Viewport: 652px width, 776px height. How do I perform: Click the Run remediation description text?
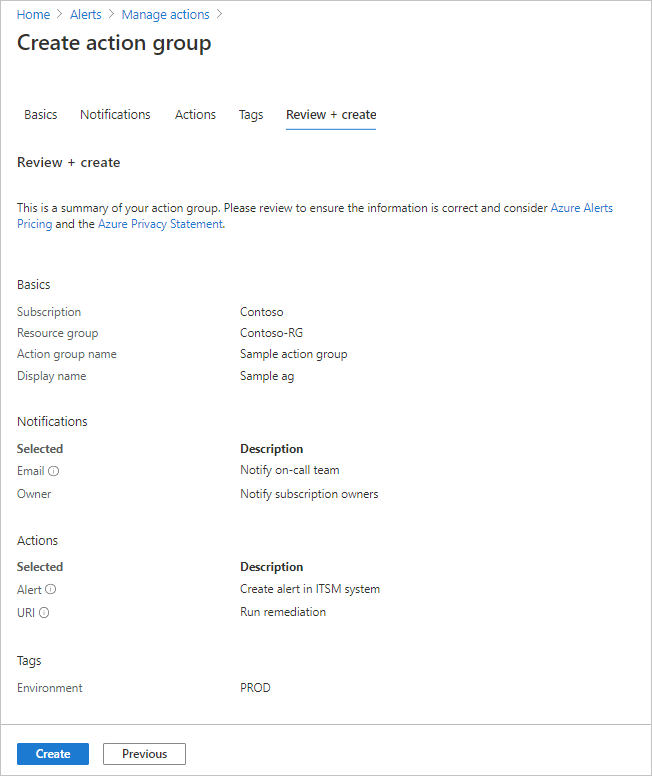point(283,612)
